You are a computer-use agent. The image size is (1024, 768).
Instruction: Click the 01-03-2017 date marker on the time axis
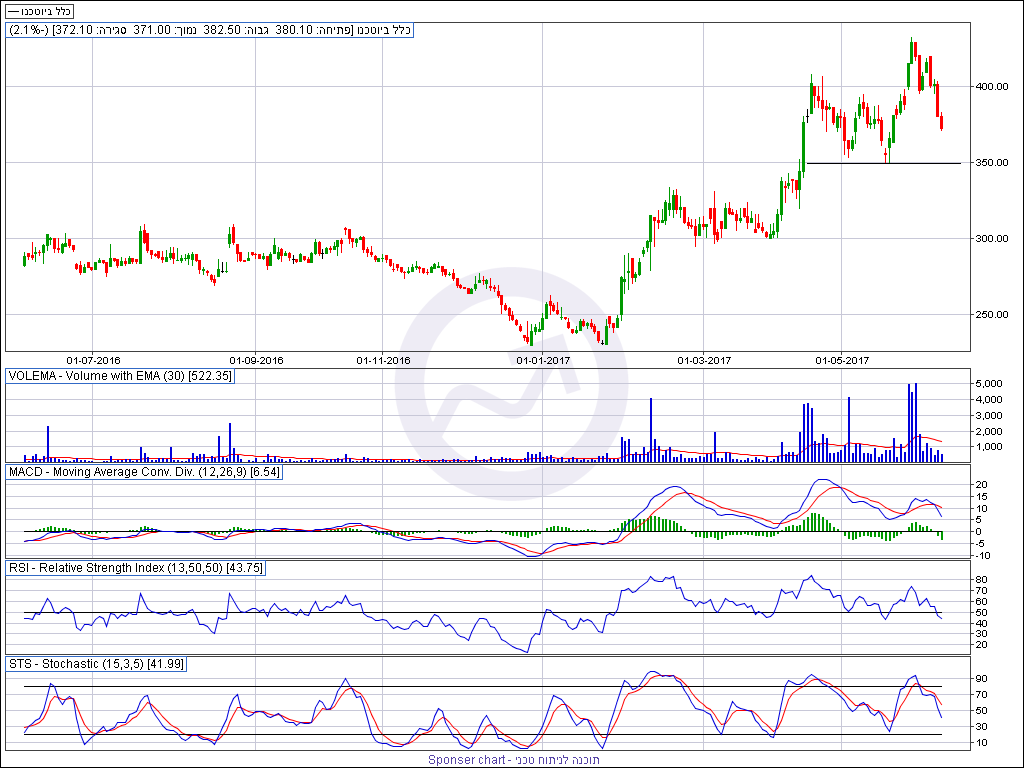(x=704, y=360)
